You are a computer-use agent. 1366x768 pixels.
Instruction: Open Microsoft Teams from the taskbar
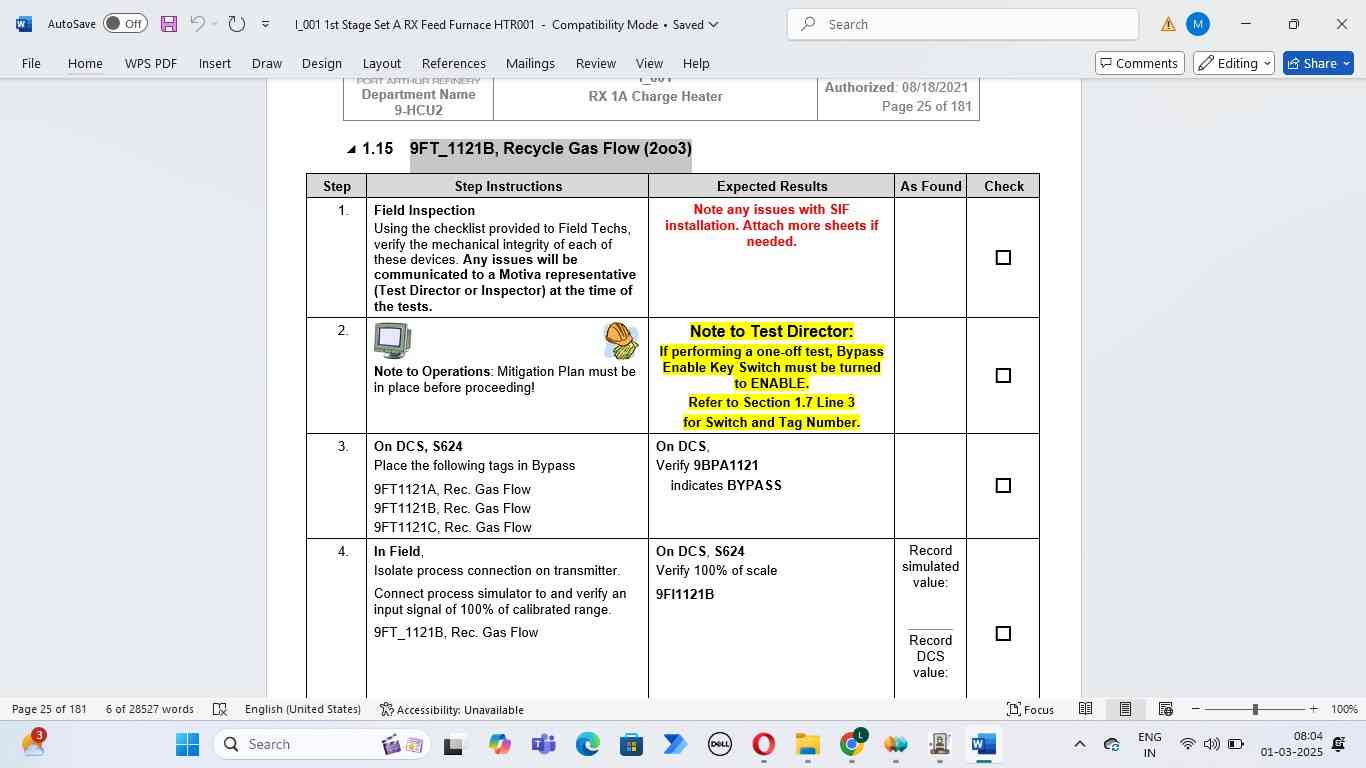544,744
